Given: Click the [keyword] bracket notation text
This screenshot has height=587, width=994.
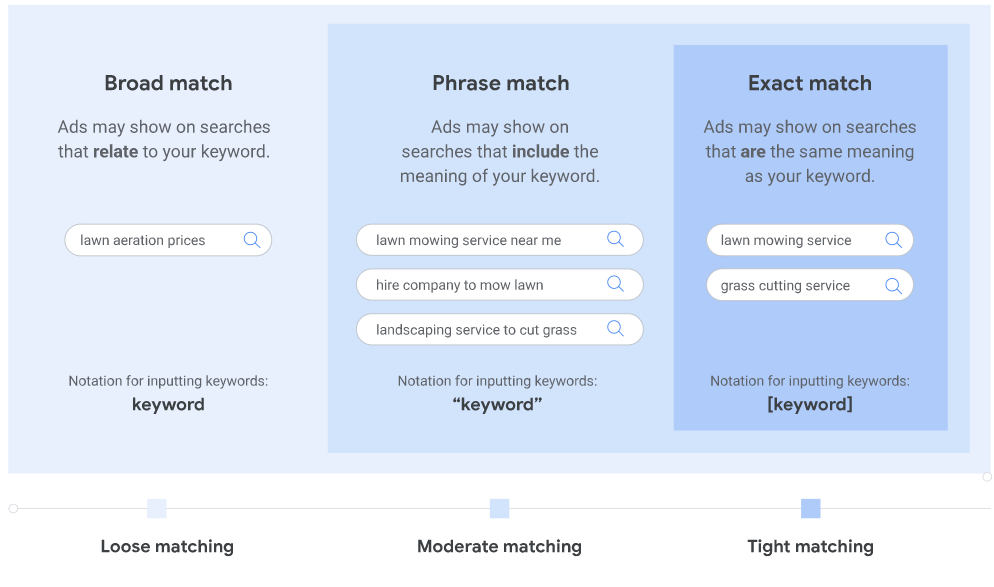Looking at the screenshot, I should tap(810, 404).
